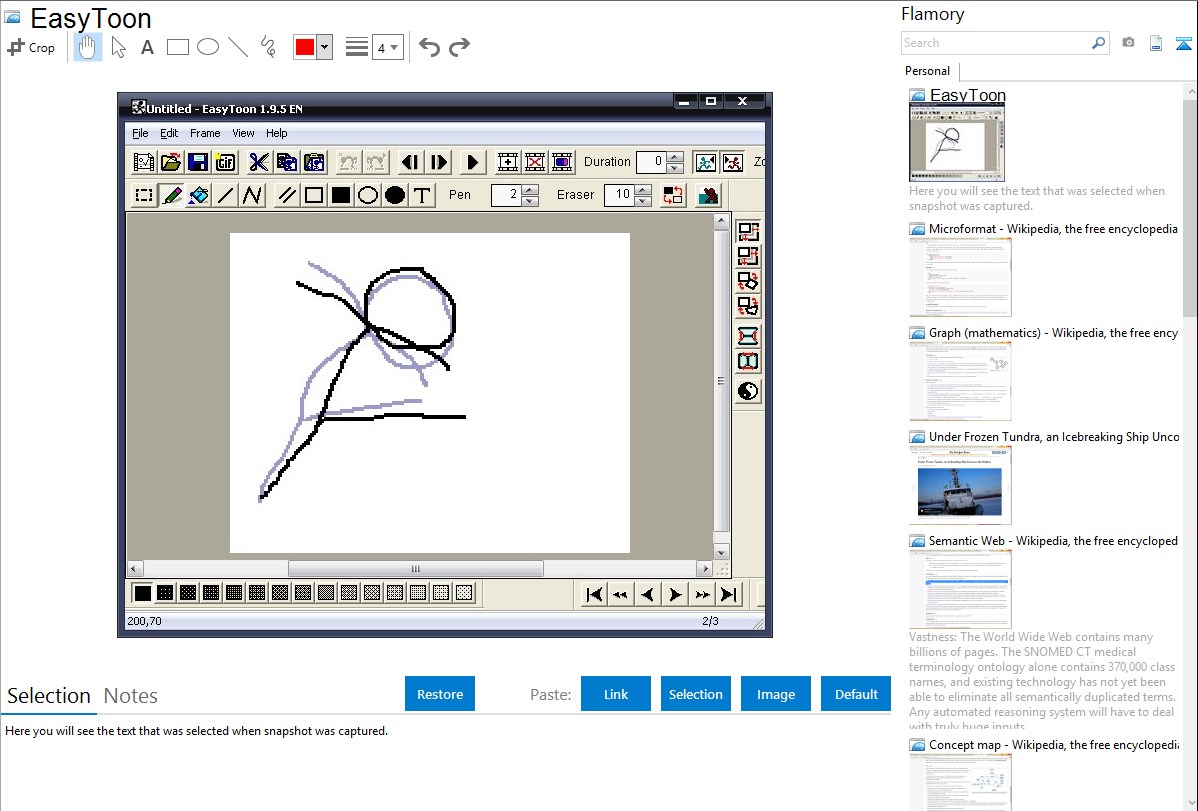Open the View menu in EasyToon
This screenshot has height=811, width=1198.
tap(243, 133)
